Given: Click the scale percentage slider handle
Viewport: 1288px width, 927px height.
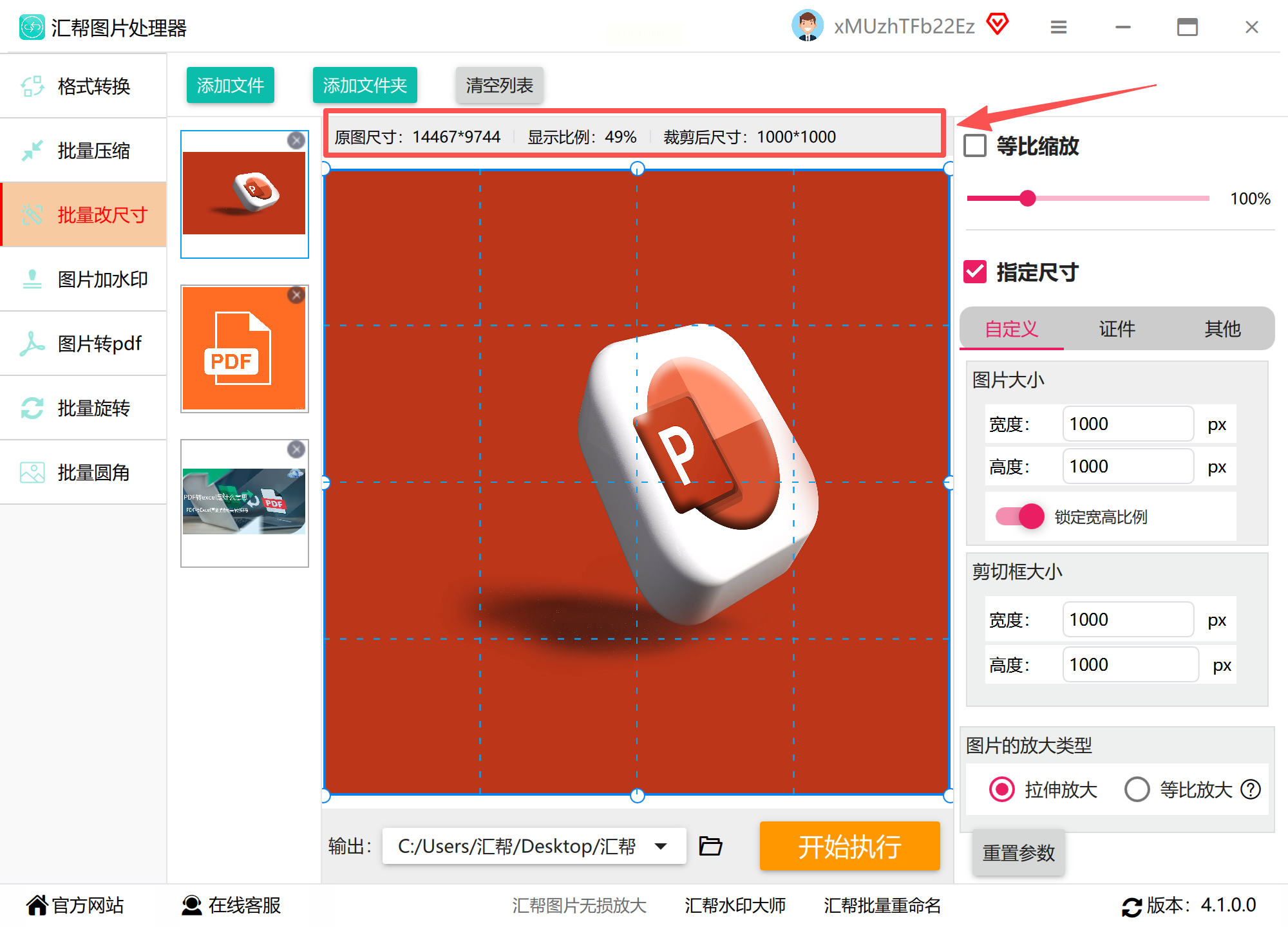Looking at the screenshot, I should click(1028, 198).
